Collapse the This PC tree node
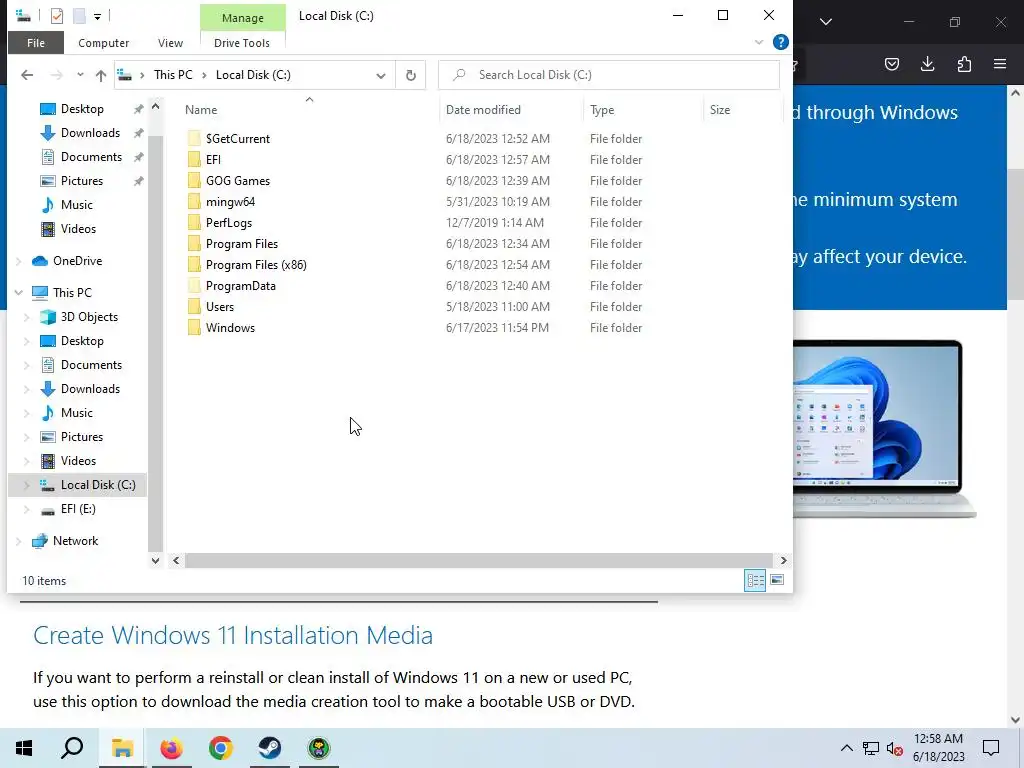Image resolution: width=1024 pixels, height=768 pixels. [19, 293]
